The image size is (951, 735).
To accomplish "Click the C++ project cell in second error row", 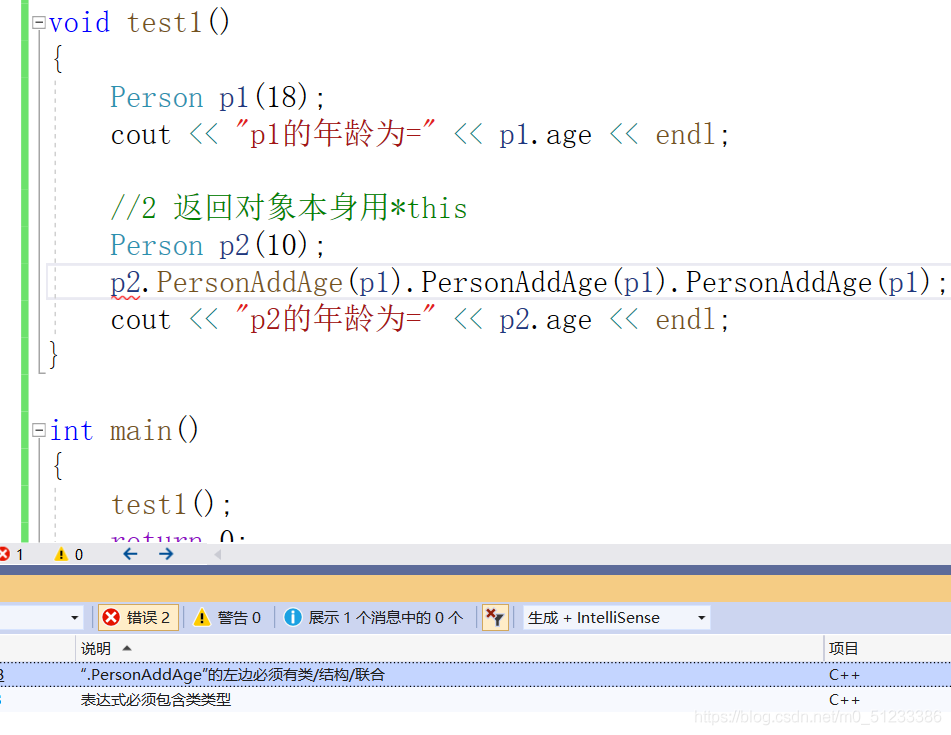I will click(x=844, y=700).
